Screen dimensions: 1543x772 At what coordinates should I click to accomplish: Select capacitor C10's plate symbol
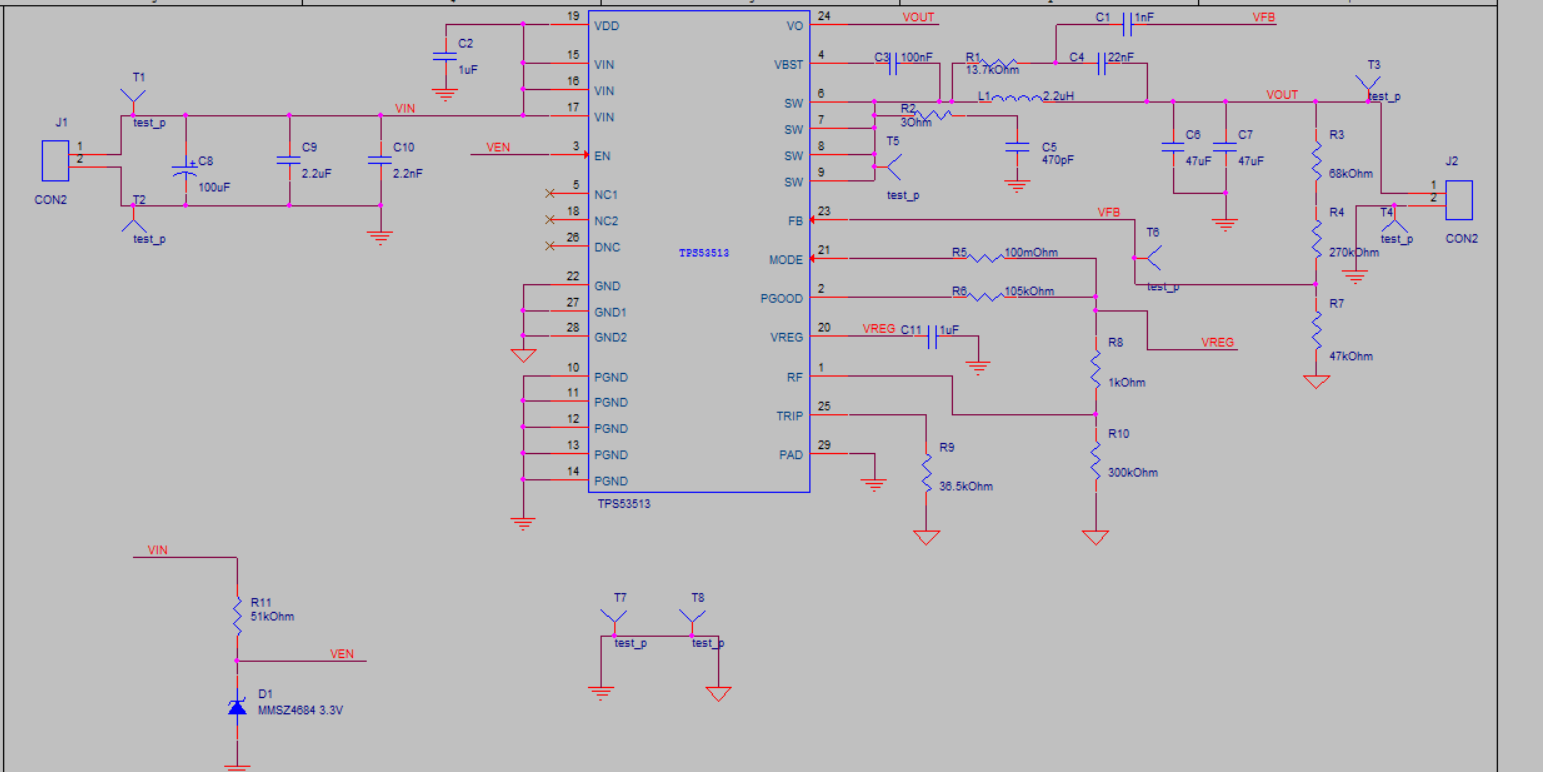pos(380,160)
